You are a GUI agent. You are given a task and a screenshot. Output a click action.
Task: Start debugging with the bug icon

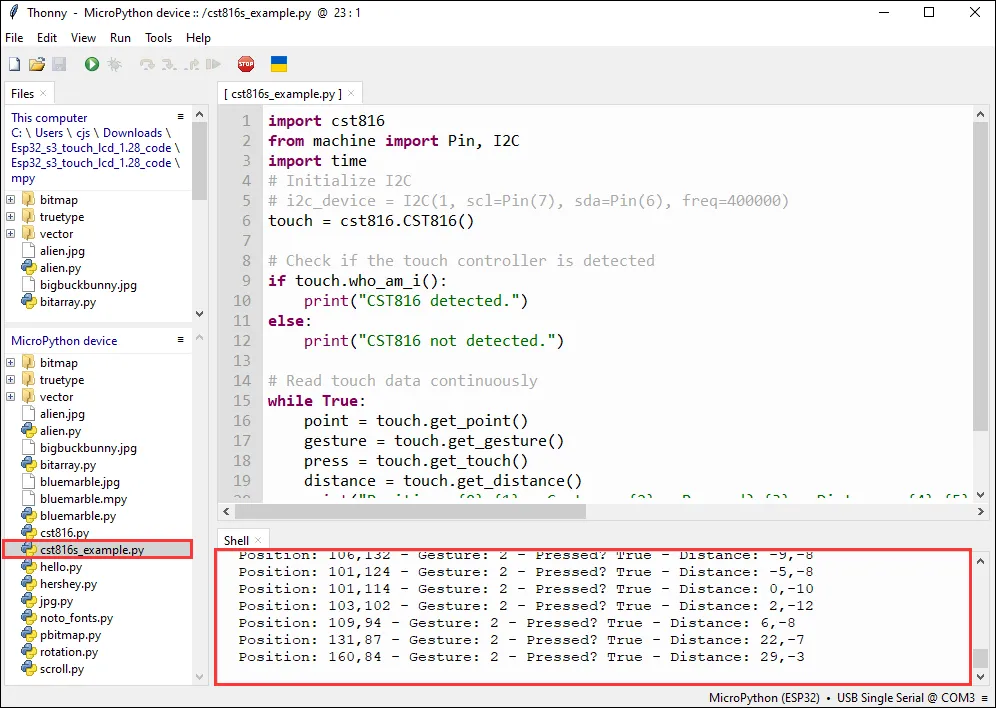coord(114,64)
